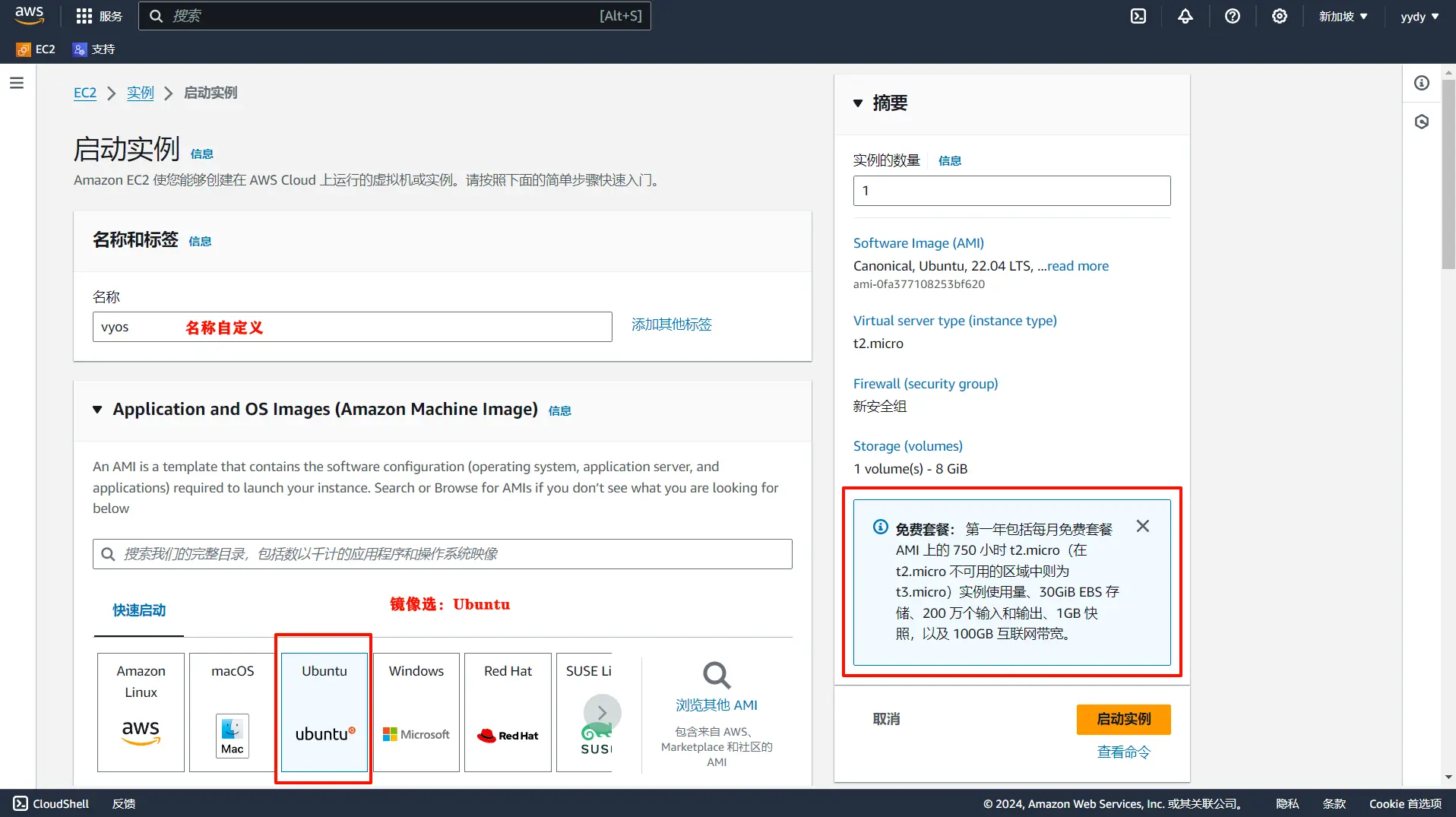Open Terms link in footer
Image resolution: width=1456 pixels, height=817 pixels.
click(x=1334, y=803)
